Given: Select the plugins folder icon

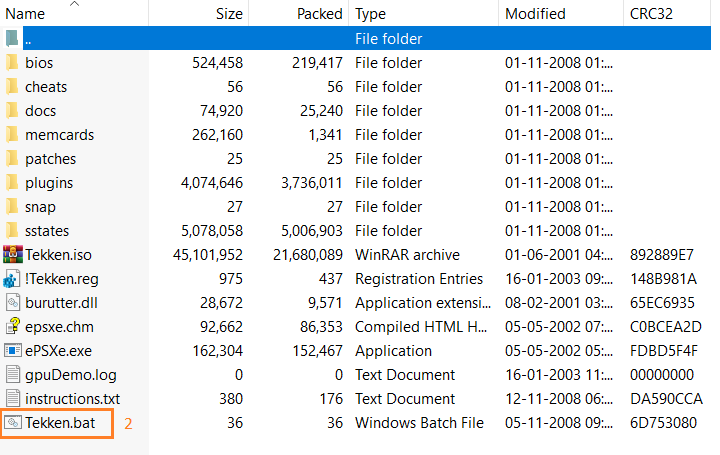Looking at the screenshot, I should click(x=12, y=183).
